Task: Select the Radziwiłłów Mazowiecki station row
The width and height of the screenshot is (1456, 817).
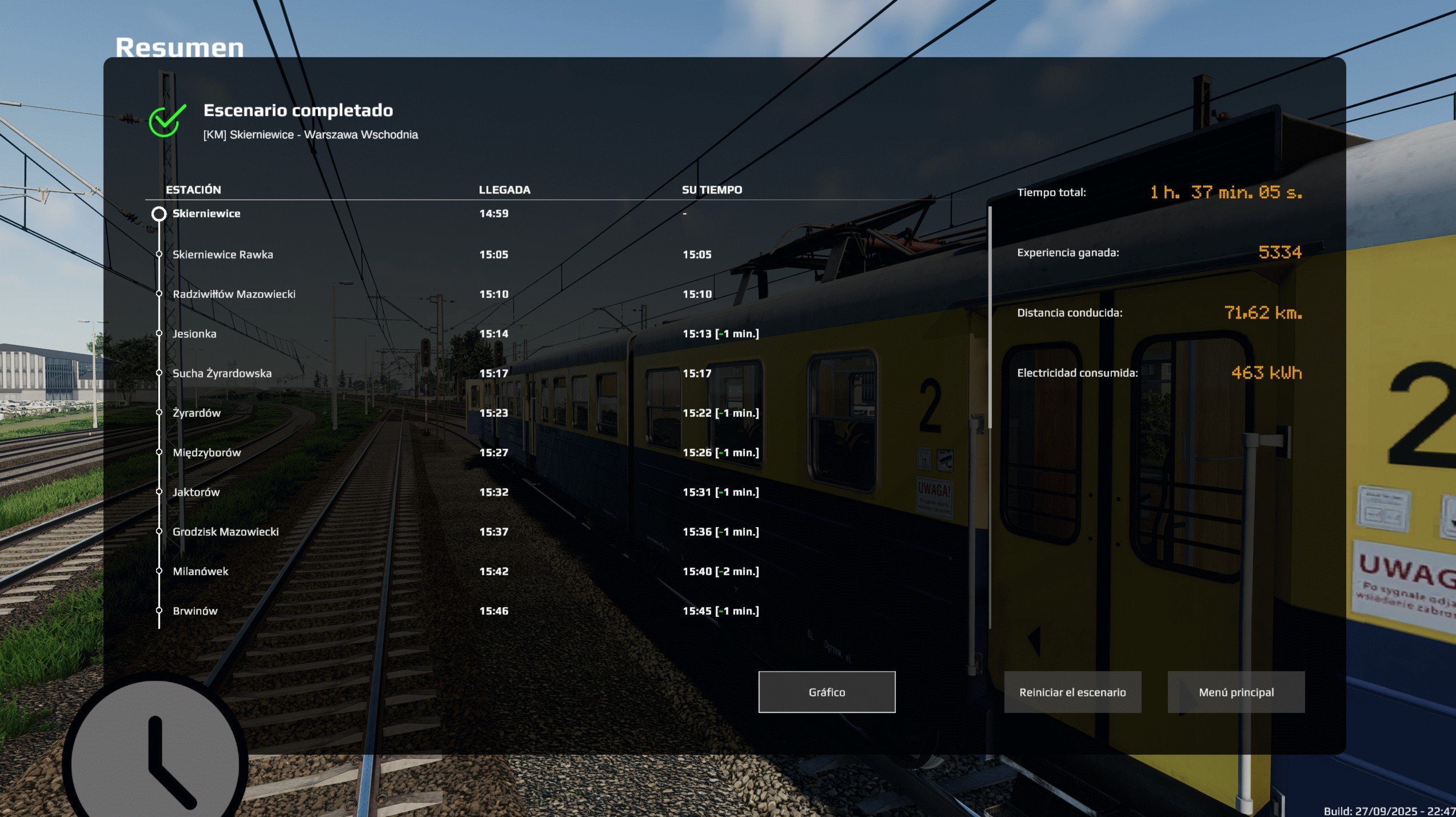Action: [x=234, y=294]
